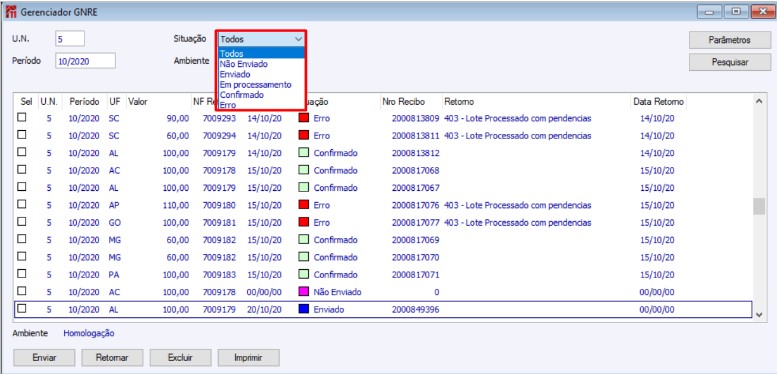Click blue swatch of Enviado row
Screen dimensions: 777x374
(304, 309)
